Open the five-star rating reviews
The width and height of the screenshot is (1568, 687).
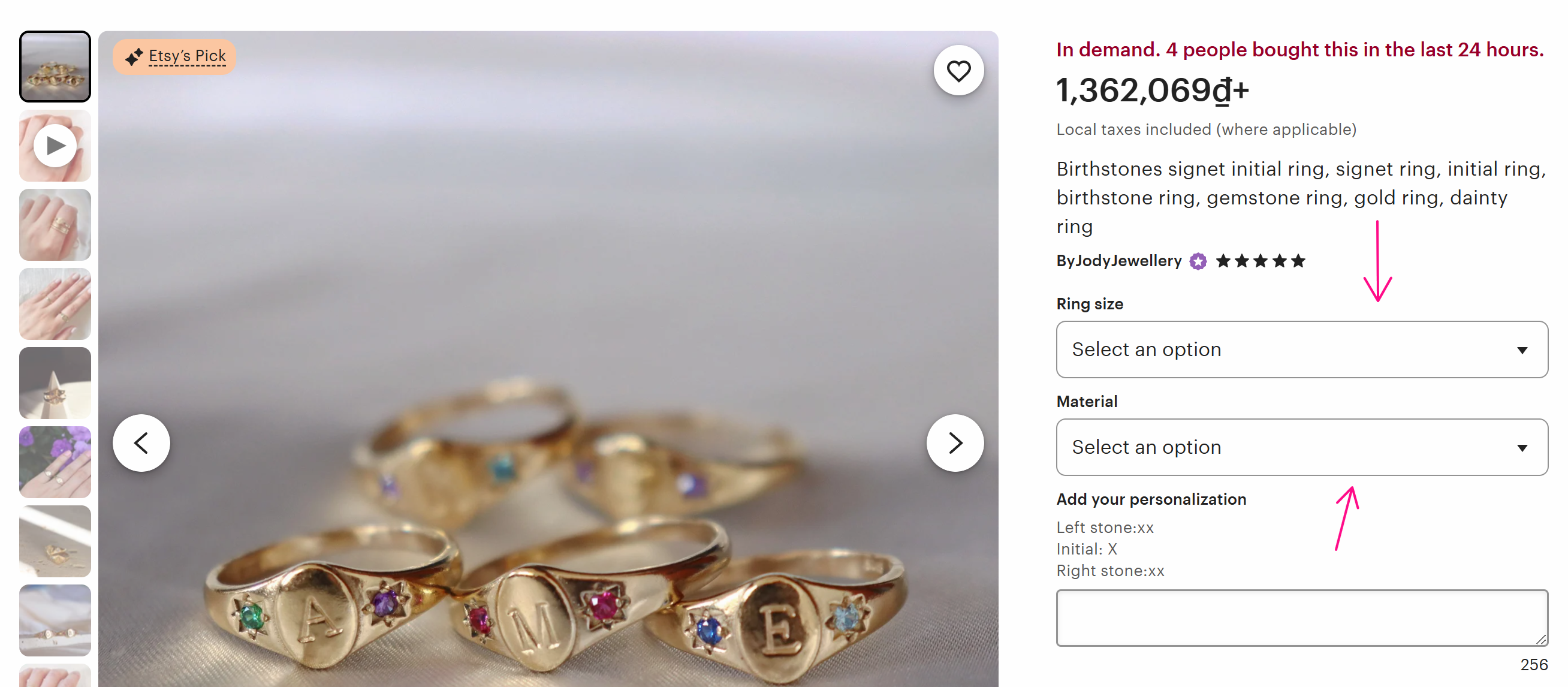[1260, 261]
